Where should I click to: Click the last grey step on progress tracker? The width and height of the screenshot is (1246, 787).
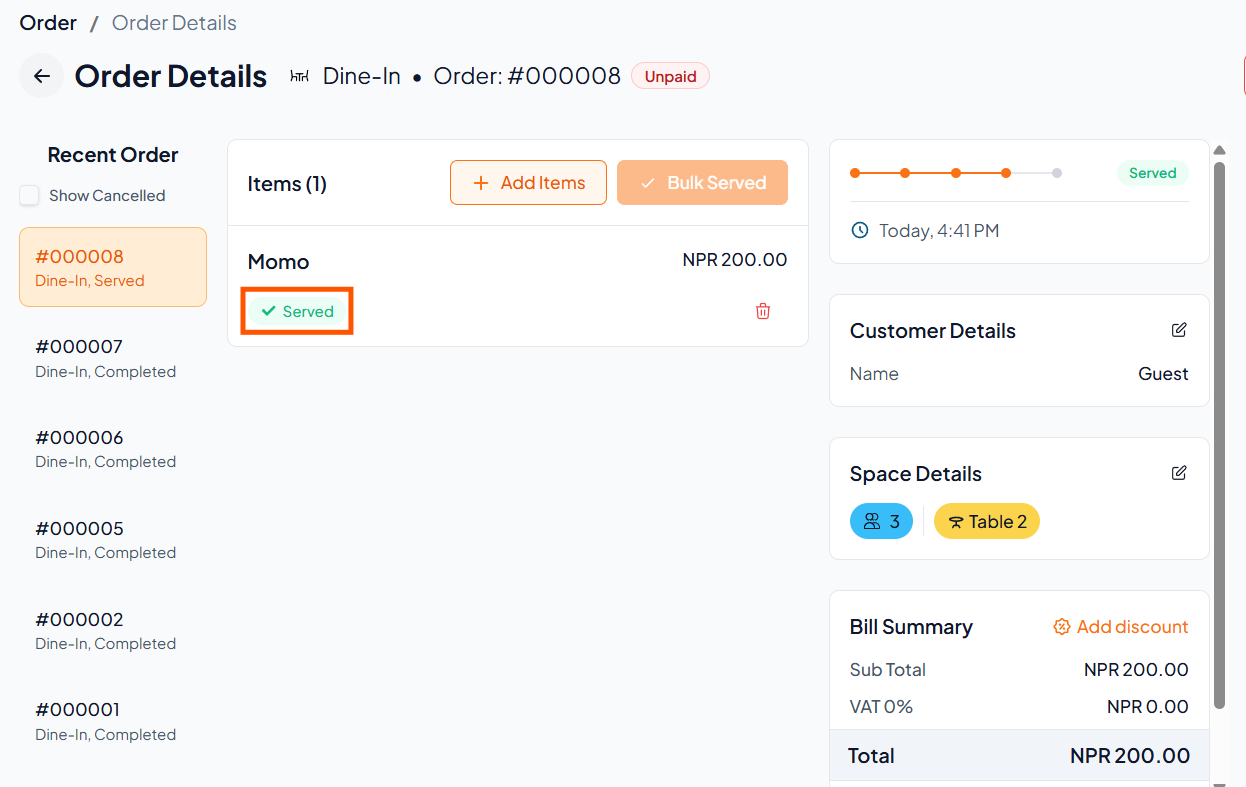tap(1057, 173)
